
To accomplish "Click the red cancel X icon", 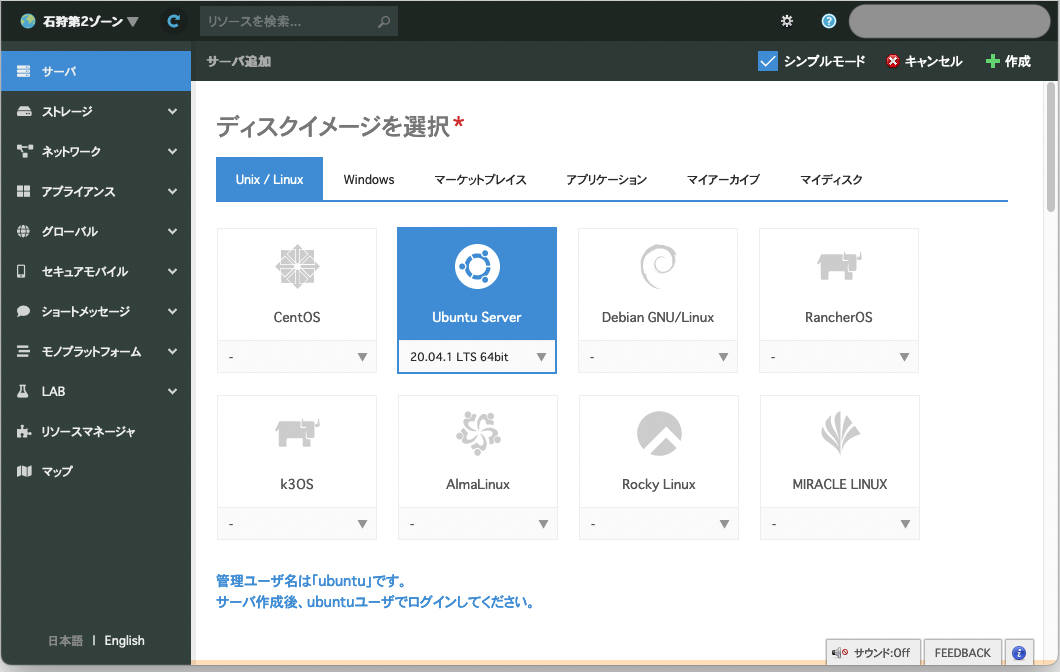I will coord(893,61).
